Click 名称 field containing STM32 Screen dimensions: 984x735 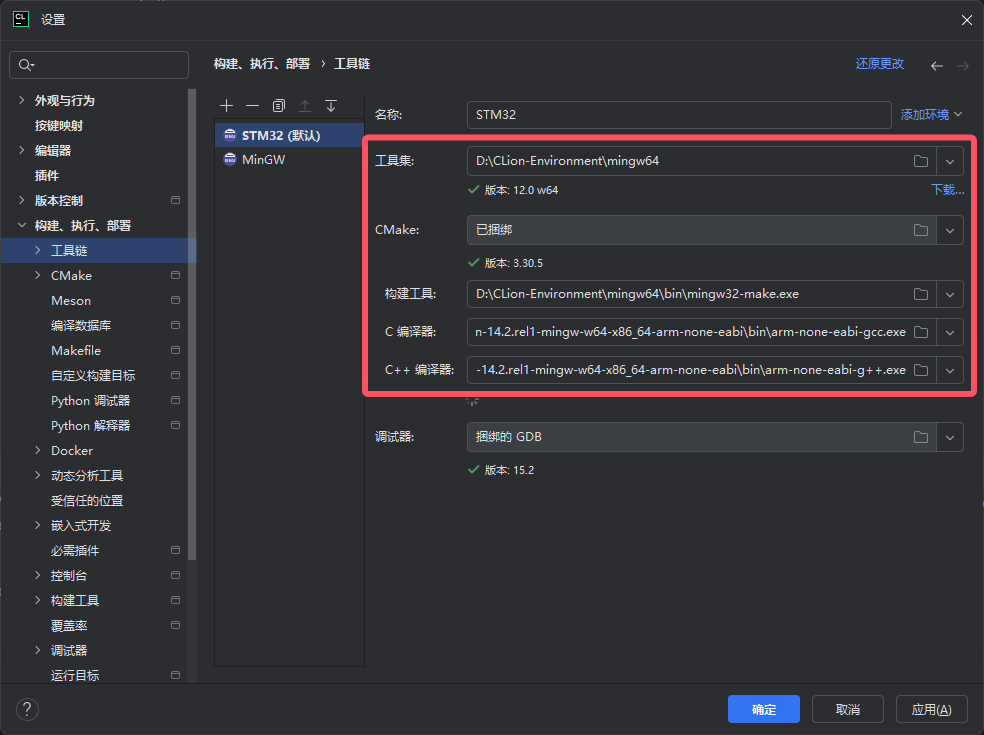[679, 115]
